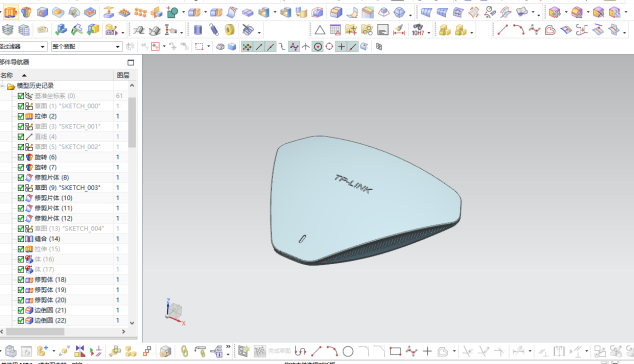This screenshot has width=634, height=364.
Task: Open the dropdown arrow beside the selection rectangle icon
Action: pyautogui.click(x=209, y=47)
